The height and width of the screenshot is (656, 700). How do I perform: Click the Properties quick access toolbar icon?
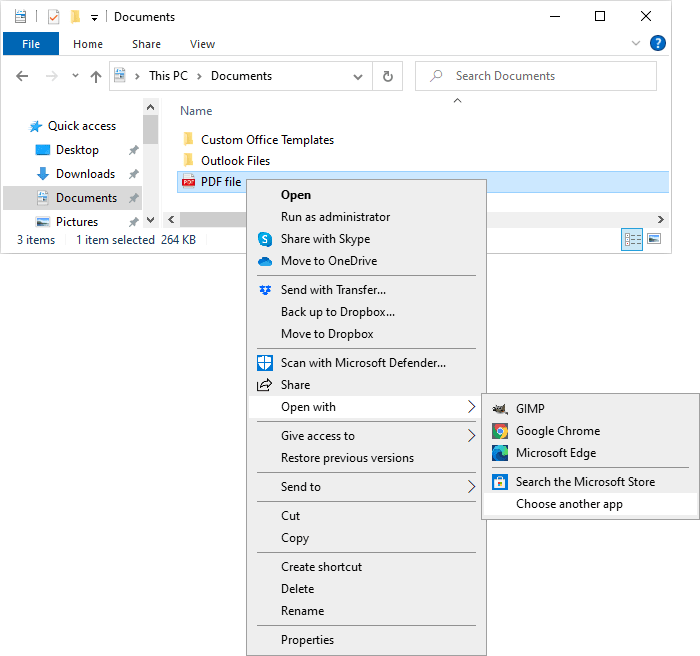54,17
